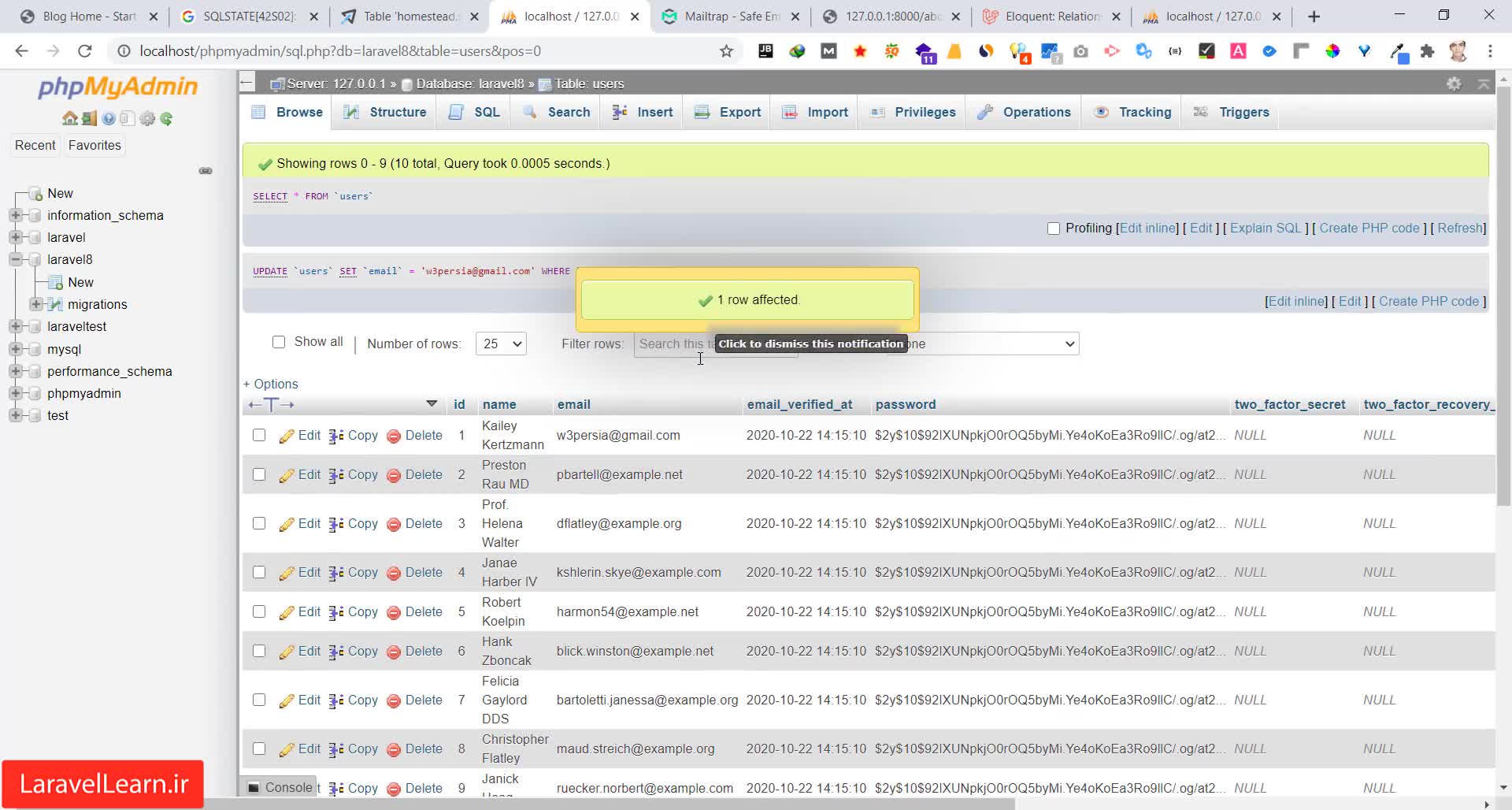
Task: Click Copy icon for row 5
Action: pos(336,612)
